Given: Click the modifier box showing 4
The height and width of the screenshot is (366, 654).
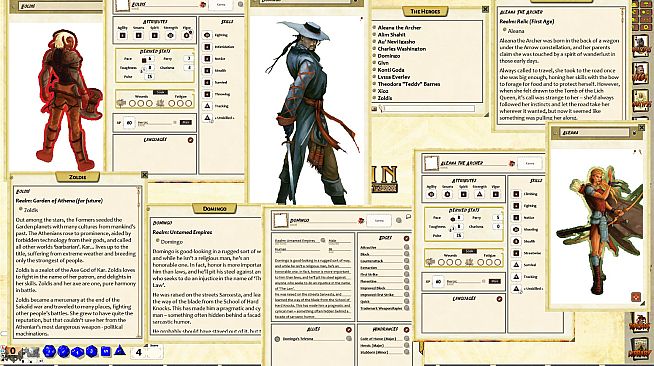Looking at the screenshot, I should (138, 352).
